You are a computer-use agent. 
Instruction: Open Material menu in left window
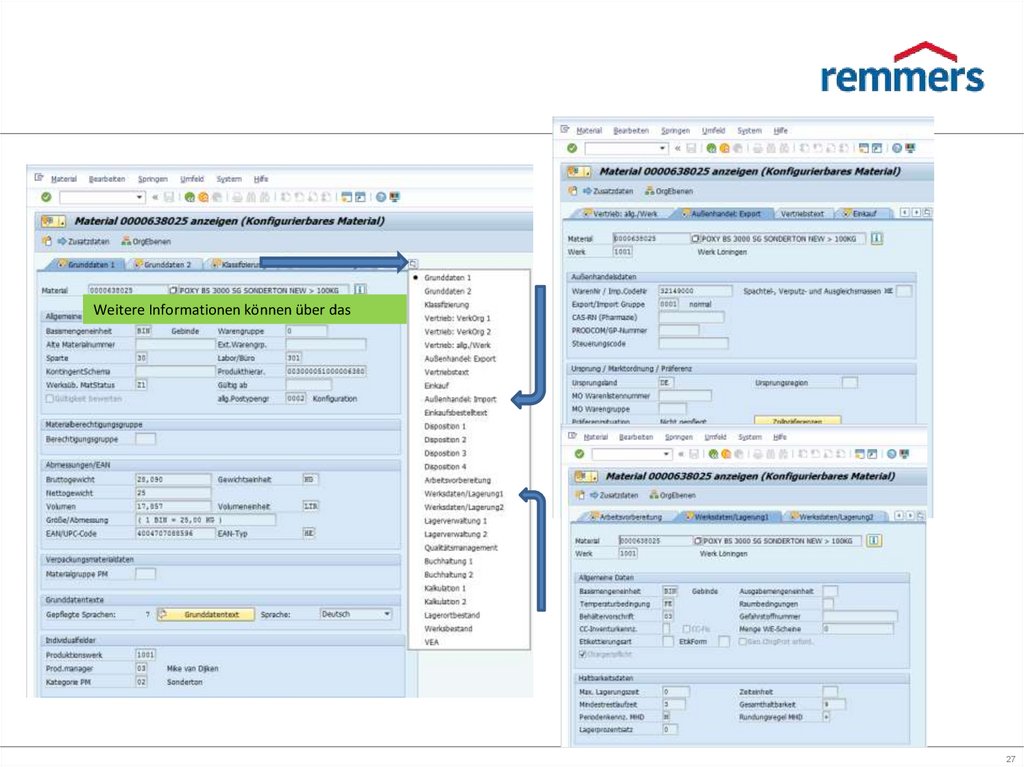click(63, 178)
